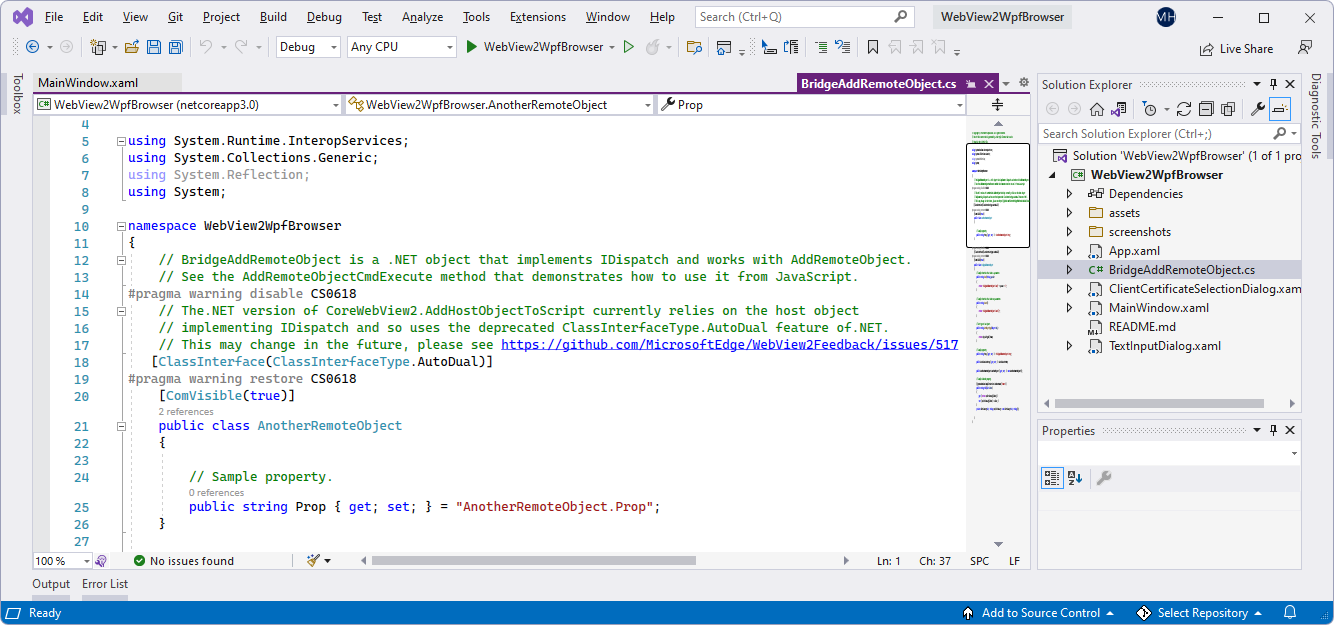Expand the Dependencies node in Solution Explorer

(1069, 193)
